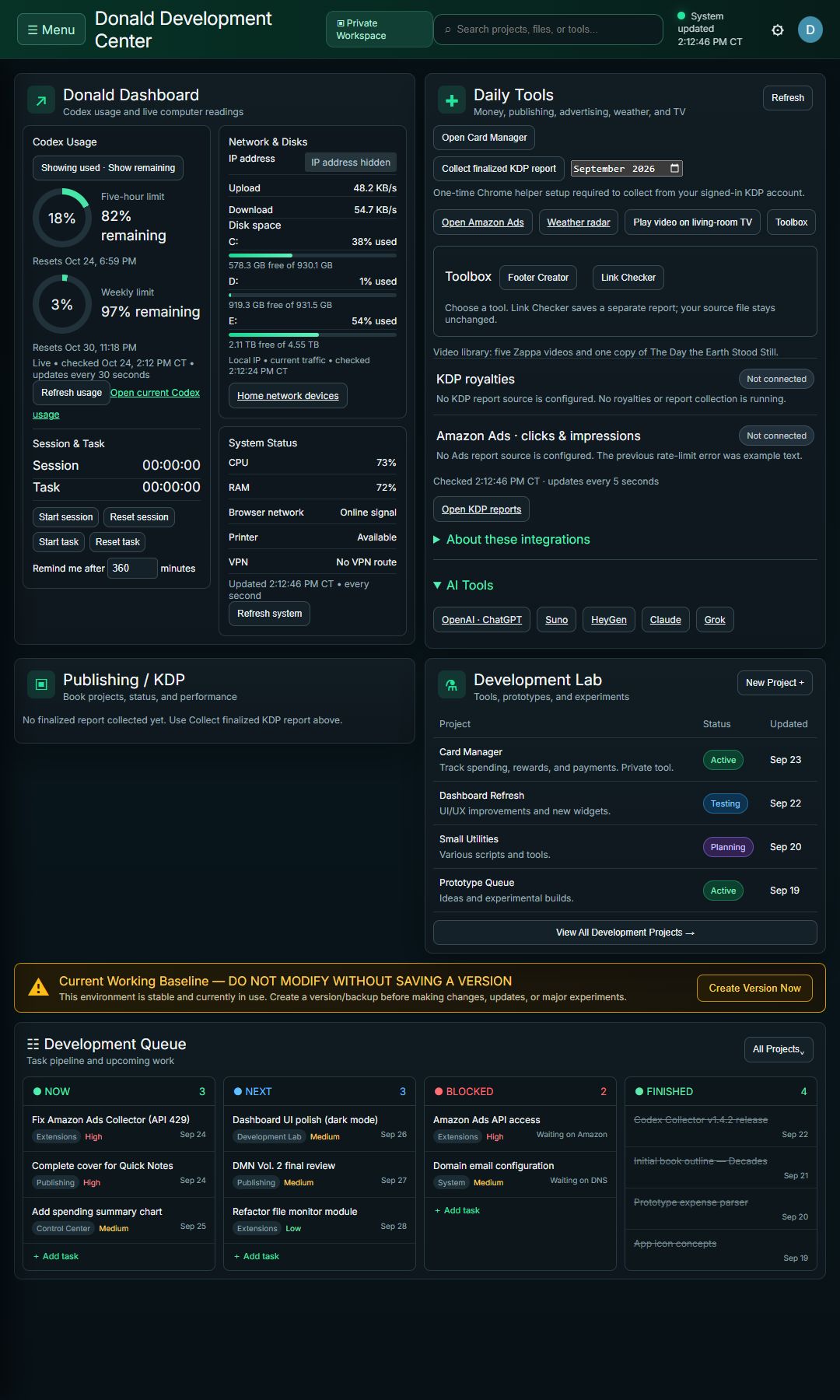Image resolution: width=840 pixels, height=1400 pixels.
Task: Click Play video on living-room TV
Action: (x=692, y=222)
